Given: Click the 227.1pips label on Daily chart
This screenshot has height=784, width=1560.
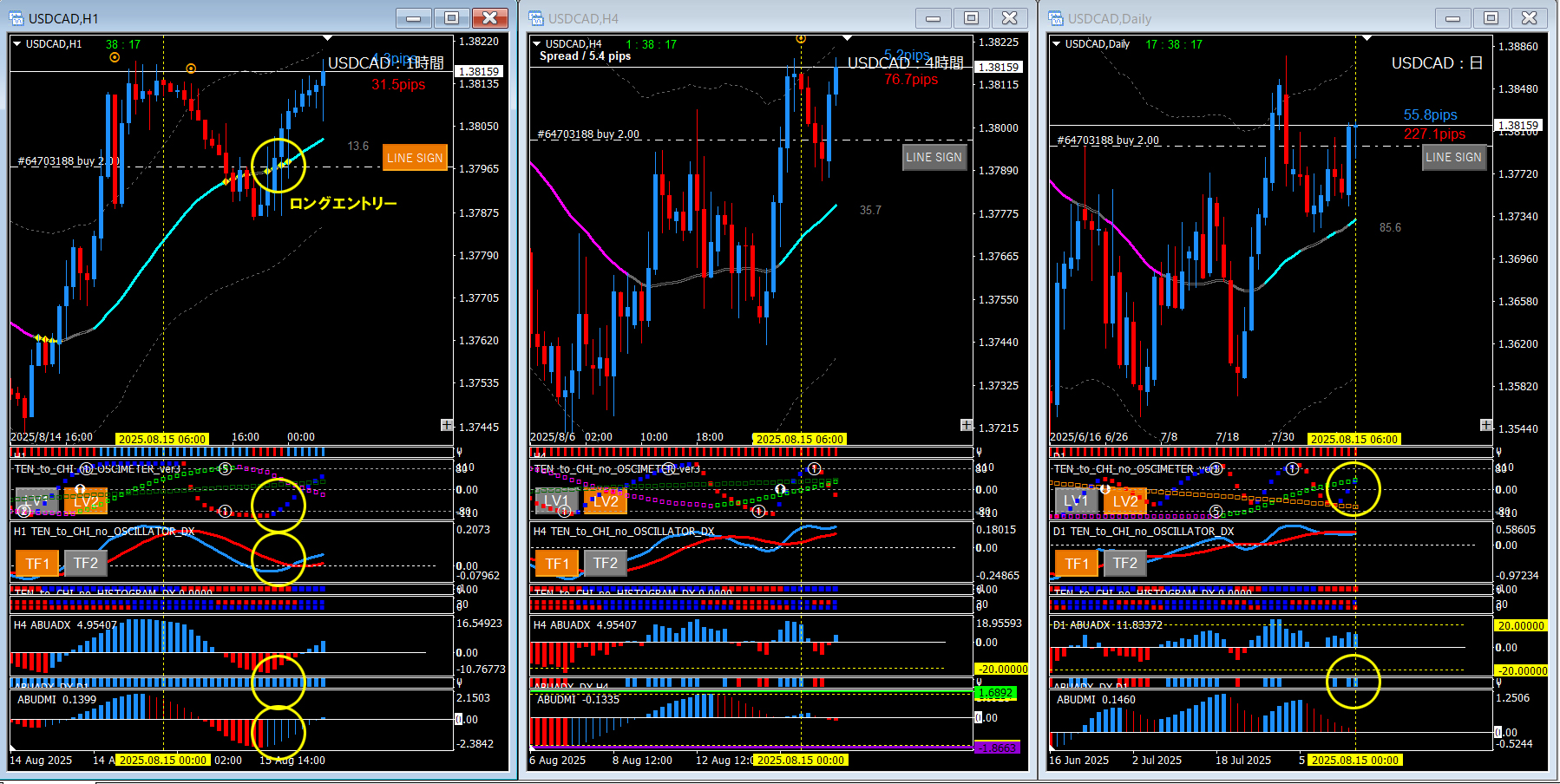Looking at the screenshot, I should [x=1435, y=134].
